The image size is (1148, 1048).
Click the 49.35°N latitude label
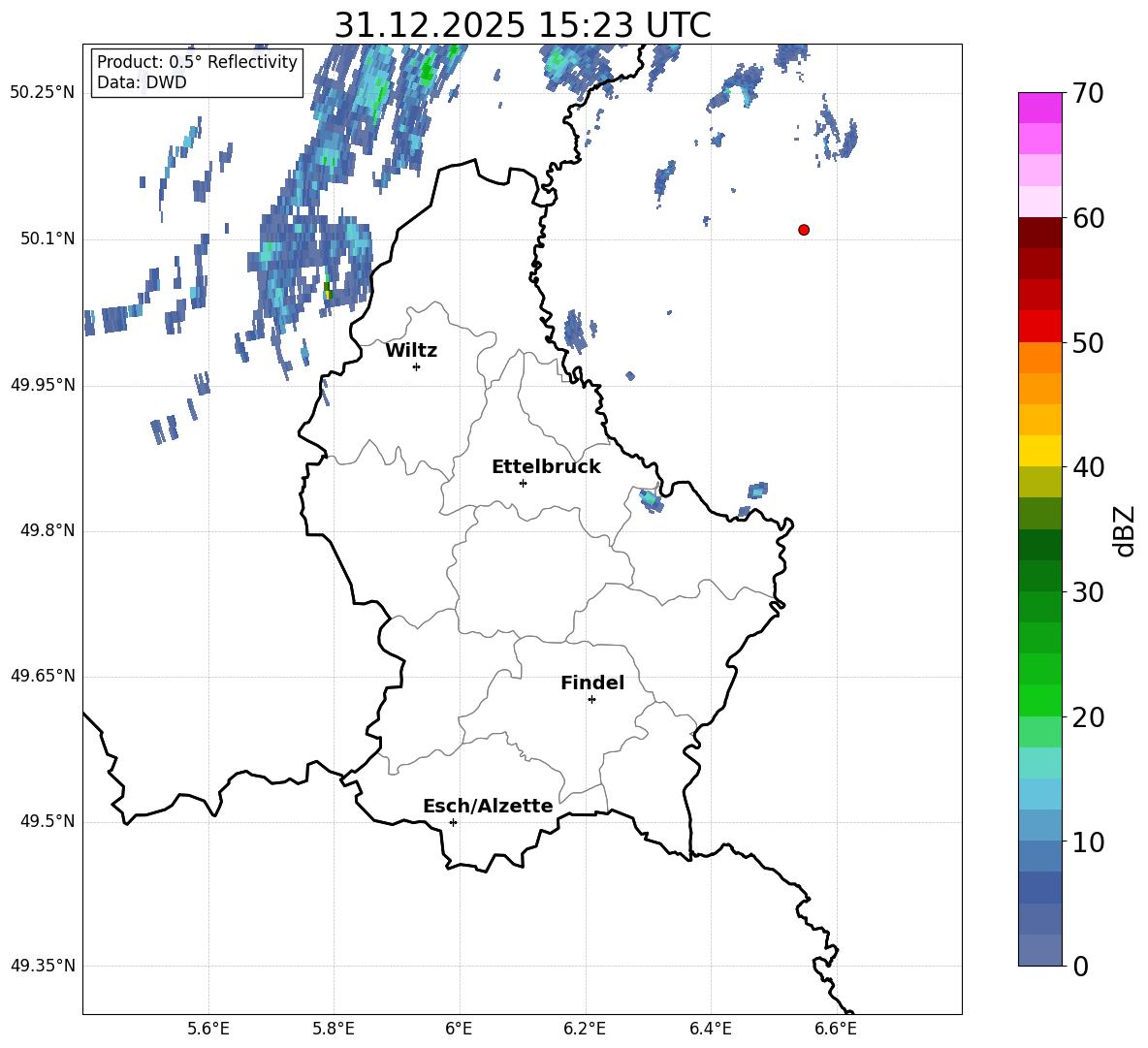pyautogui.click(x=42, y=966)
